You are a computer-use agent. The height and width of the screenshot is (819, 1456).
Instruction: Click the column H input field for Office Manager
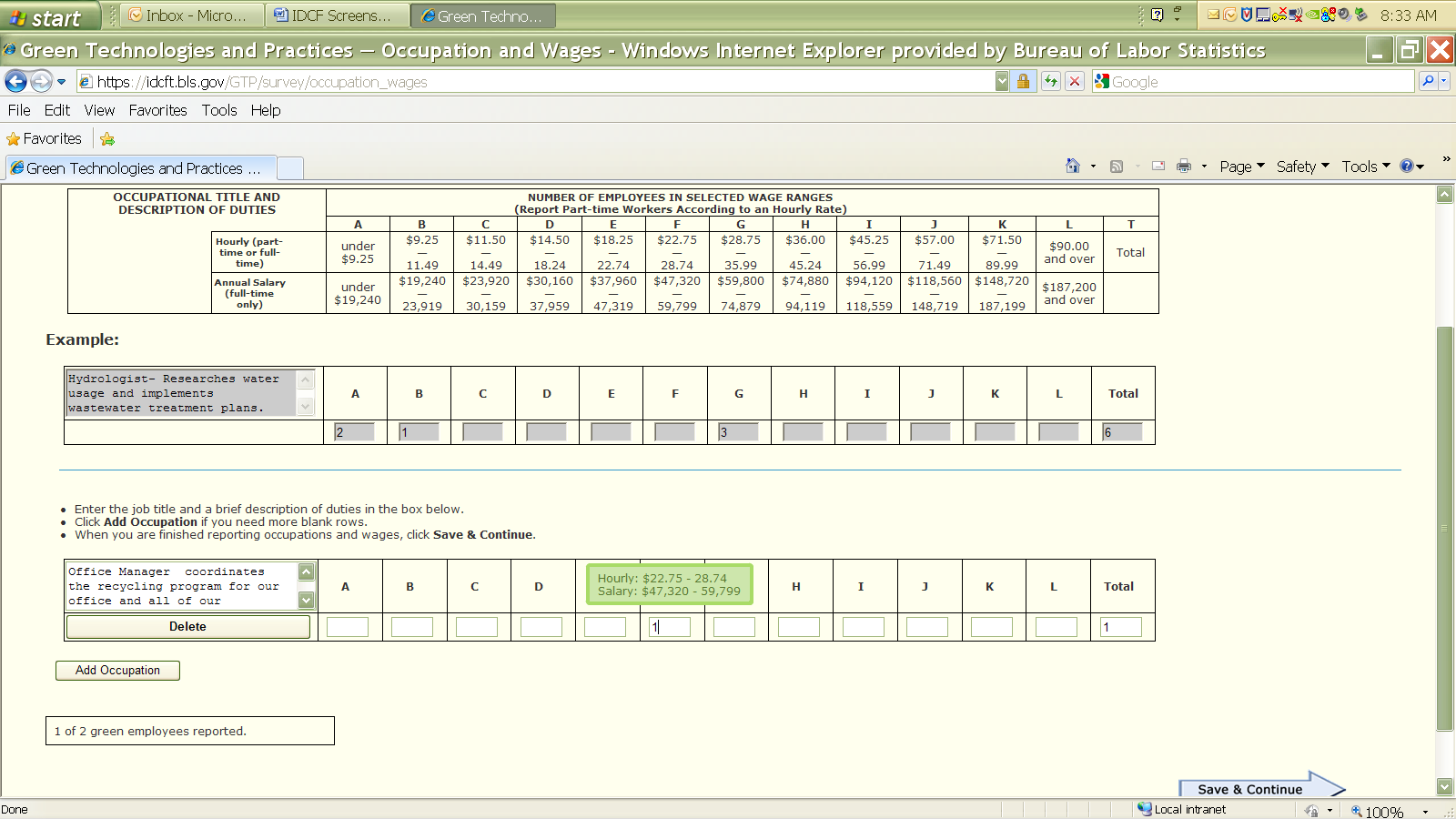click(x=799, y=627)
